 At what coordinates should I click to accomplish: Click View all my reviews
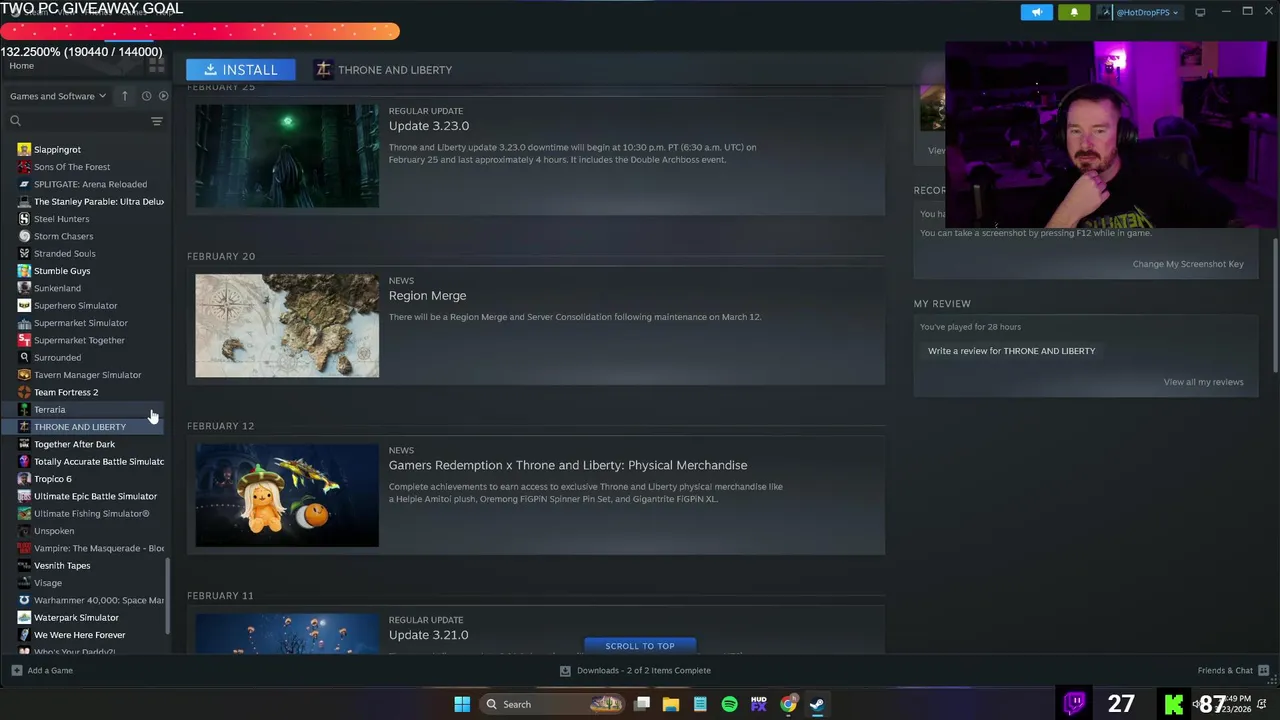[1203, 382]
